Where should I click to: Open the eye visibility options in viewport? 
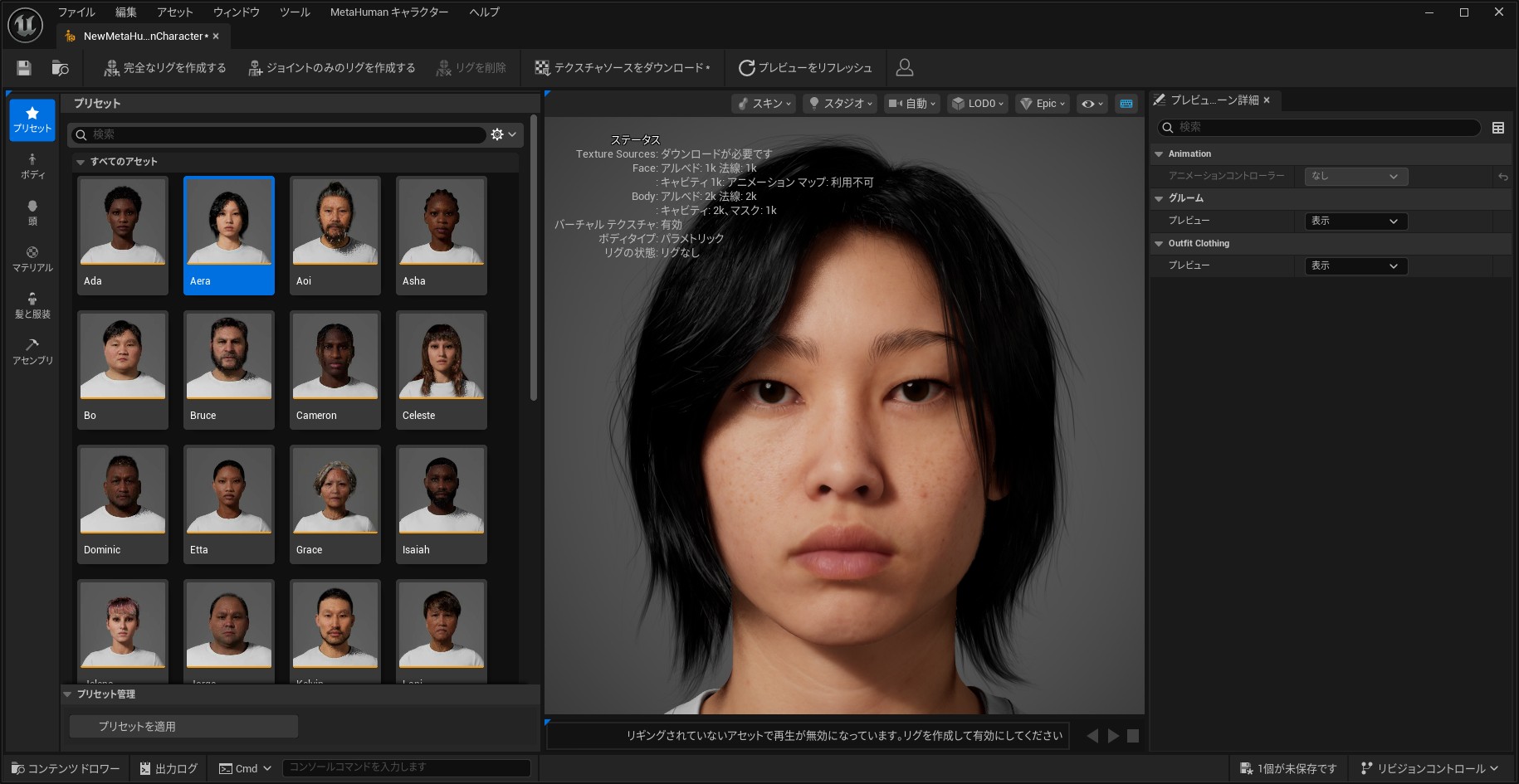coord(1092,104)
